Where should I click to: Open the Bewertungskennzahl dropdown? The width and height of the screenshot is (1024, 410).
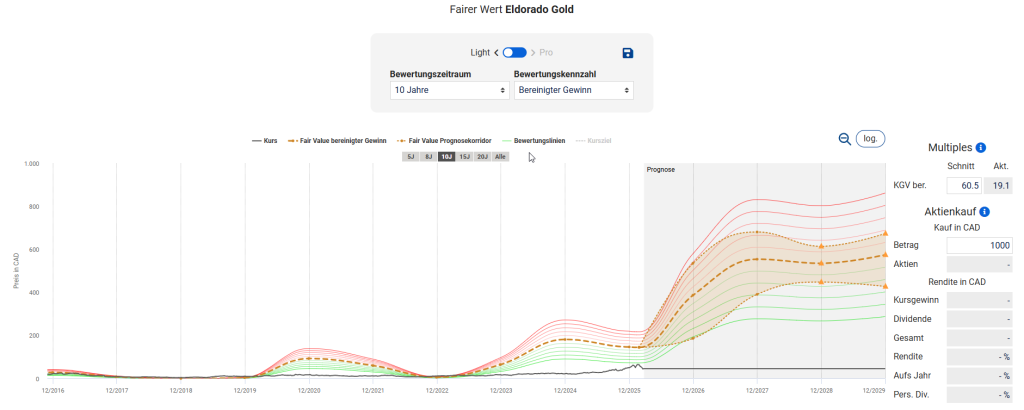[x=573, y=90]
